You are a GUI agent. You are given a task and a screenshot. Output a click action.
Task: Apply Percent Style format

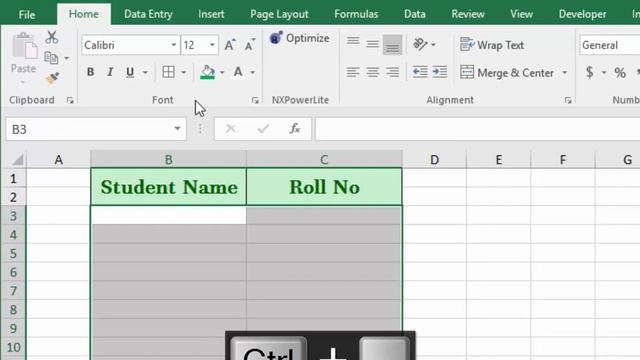point(620,73)
